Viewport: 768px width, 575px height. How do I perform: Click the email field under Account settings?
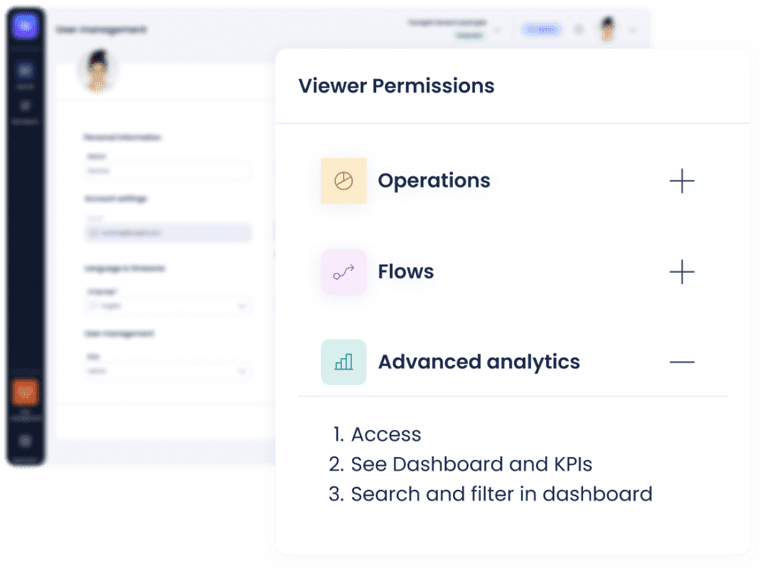coord(166,232)
